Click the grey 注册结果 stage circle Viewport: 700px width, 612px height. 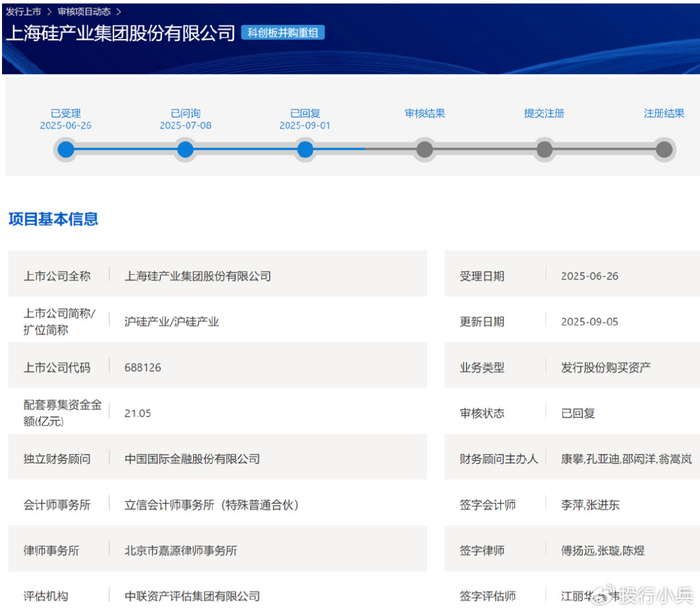point(664,150)
